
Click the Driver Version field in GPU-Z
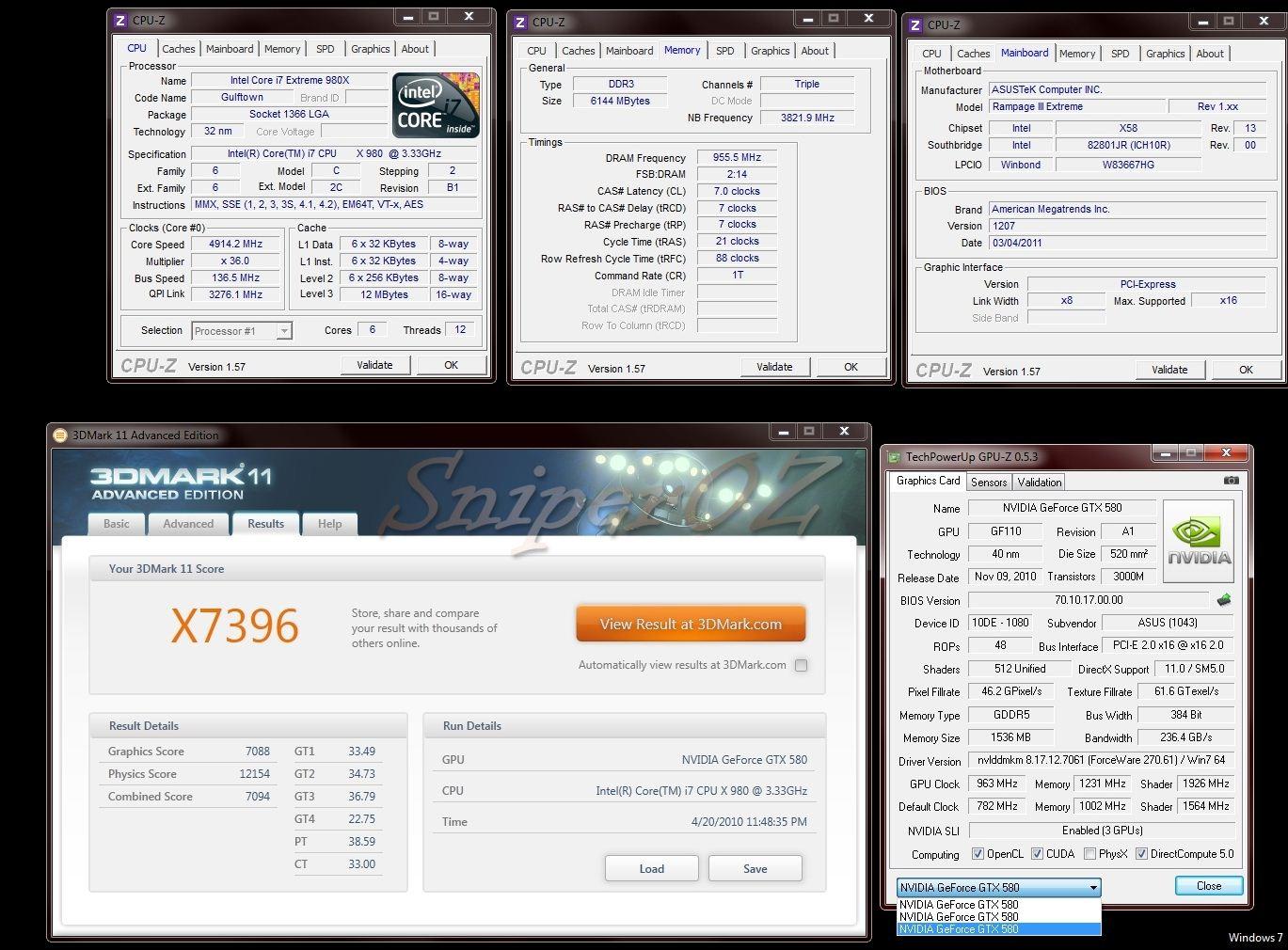(x=1102, y=760)
